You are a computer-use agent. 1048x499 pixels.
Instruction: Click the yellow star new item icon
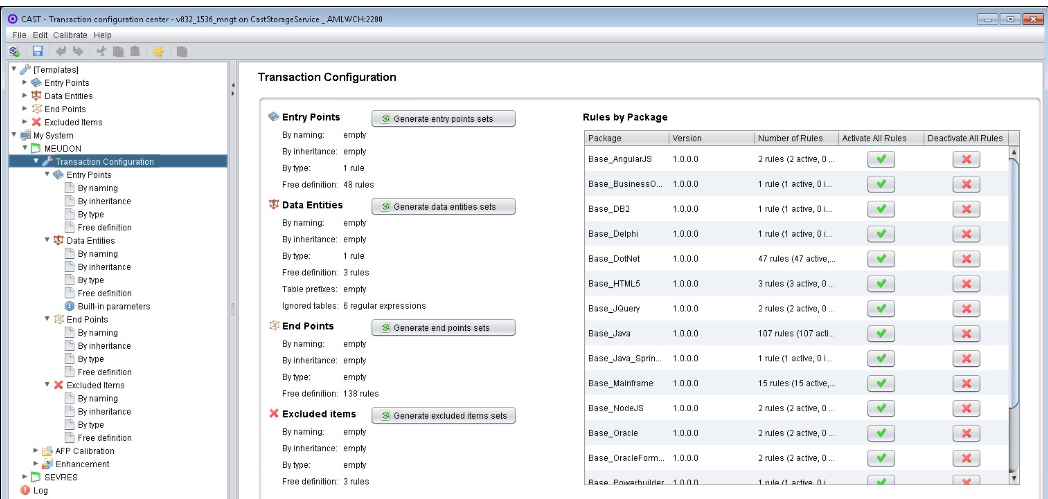pos(158,51)
